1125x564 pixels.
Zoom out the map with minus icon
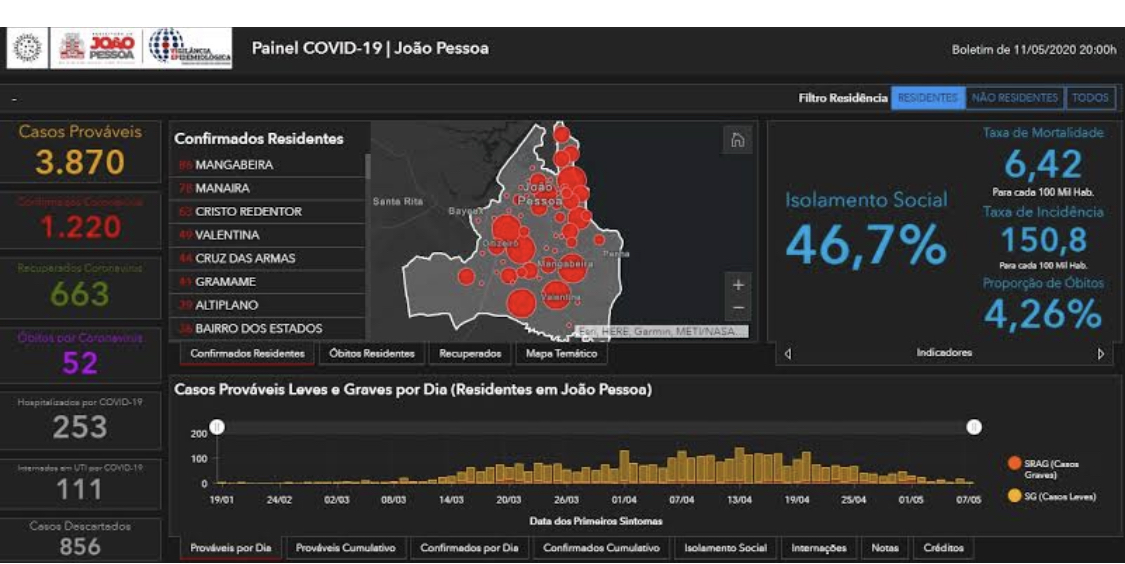coord(738,308)
